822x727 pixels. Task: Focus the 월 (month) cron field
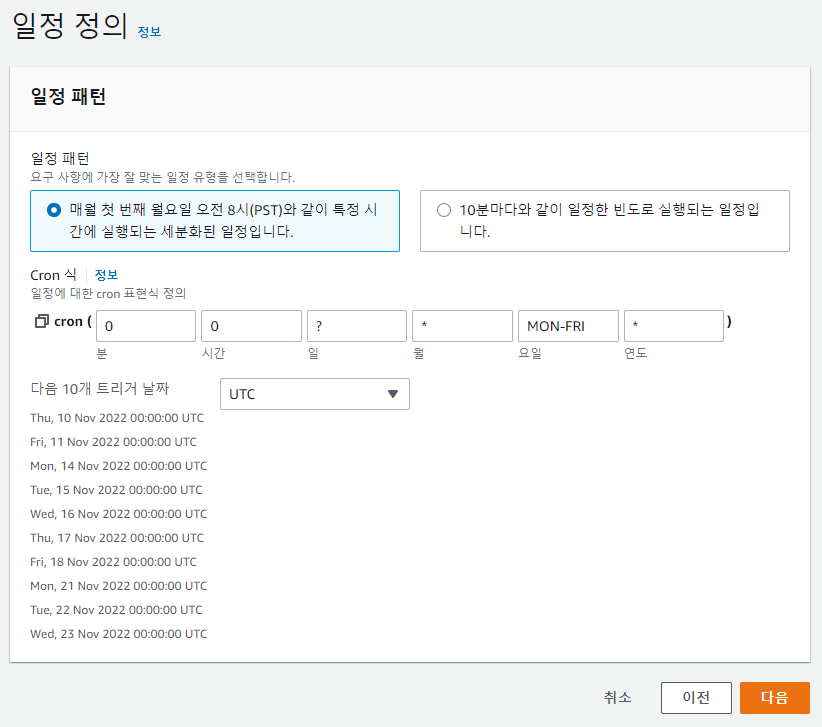pyautogui.click(x=462, y=326)
